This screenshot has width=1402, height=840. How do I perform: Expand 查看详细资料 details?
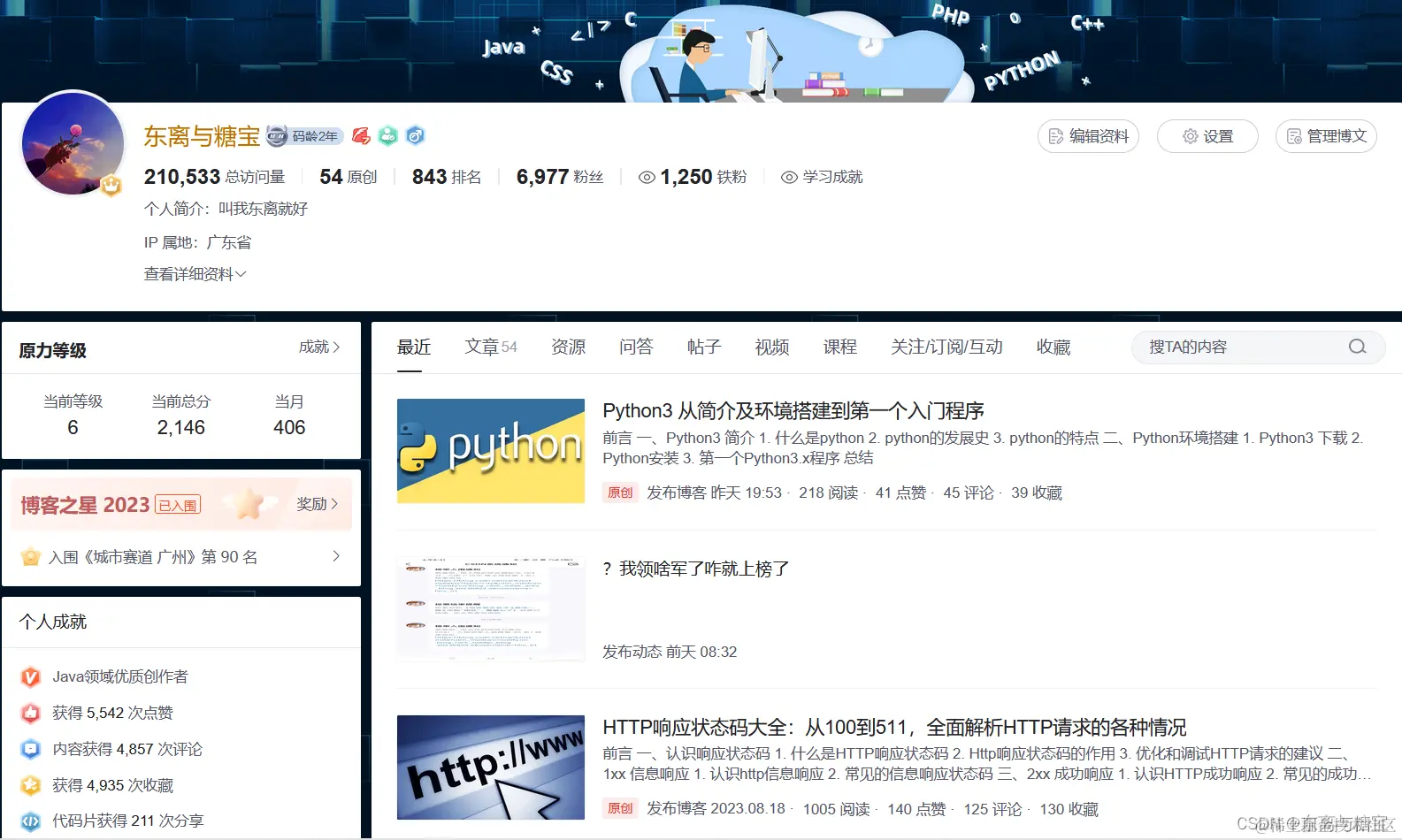195,274
